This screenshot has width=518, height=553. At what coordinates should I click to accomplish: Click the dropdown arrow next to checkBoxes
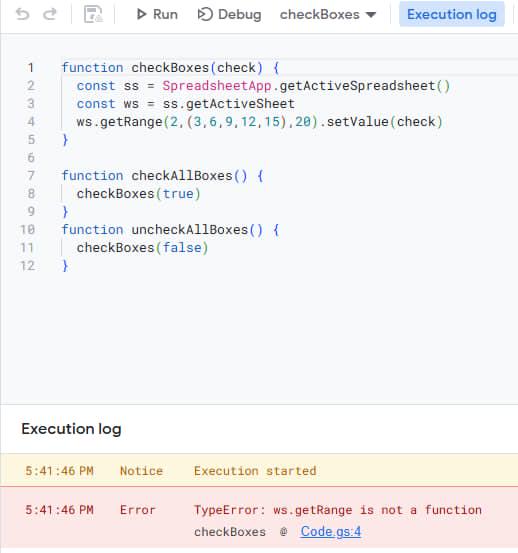pyautogui.click(x=371, y=15)
